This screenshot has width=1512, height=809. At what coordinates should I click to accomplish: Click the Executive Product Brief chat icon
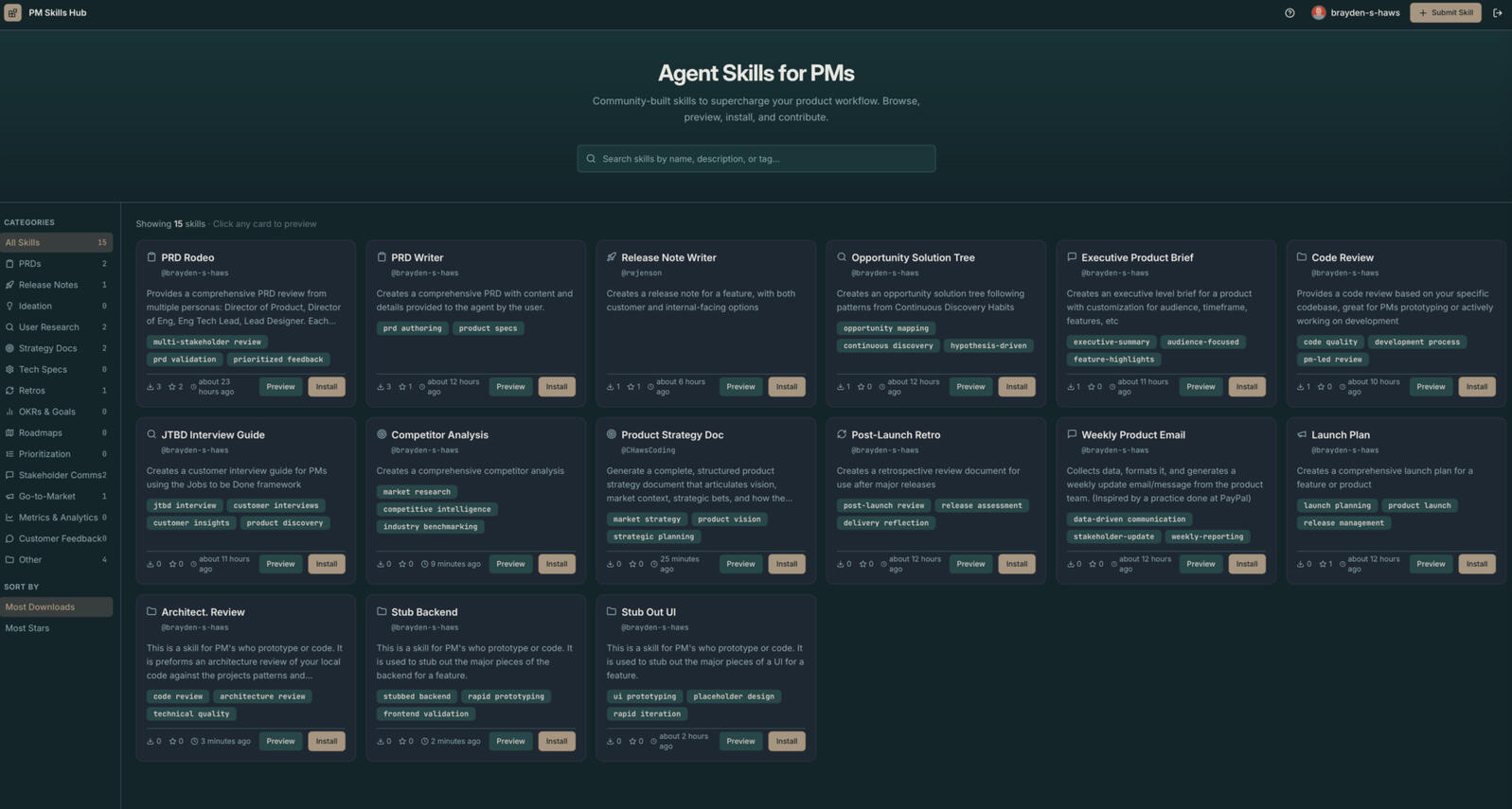point(1072,256)
